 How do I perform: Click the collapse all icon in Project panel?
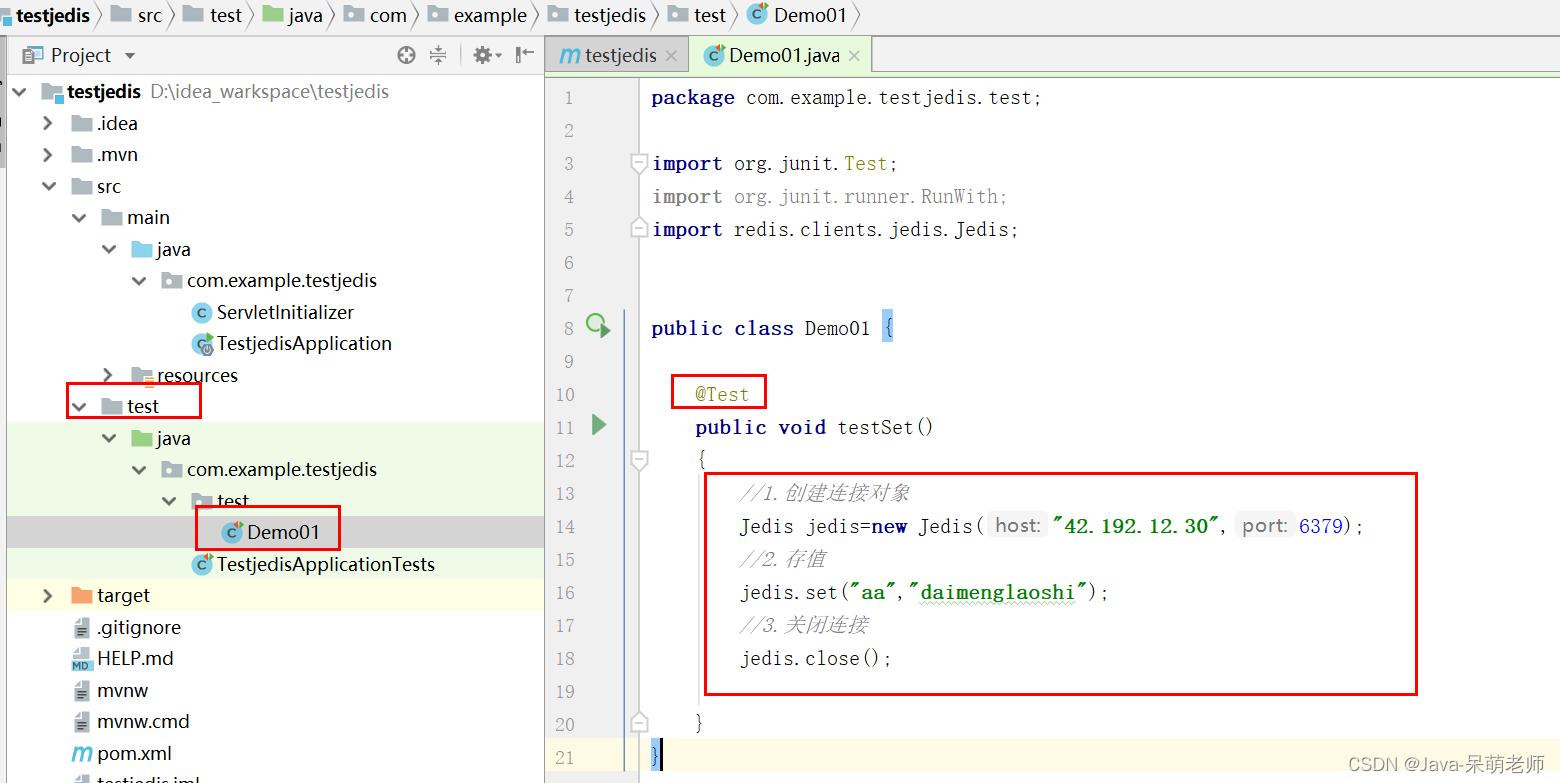click(x=438, y=55)
